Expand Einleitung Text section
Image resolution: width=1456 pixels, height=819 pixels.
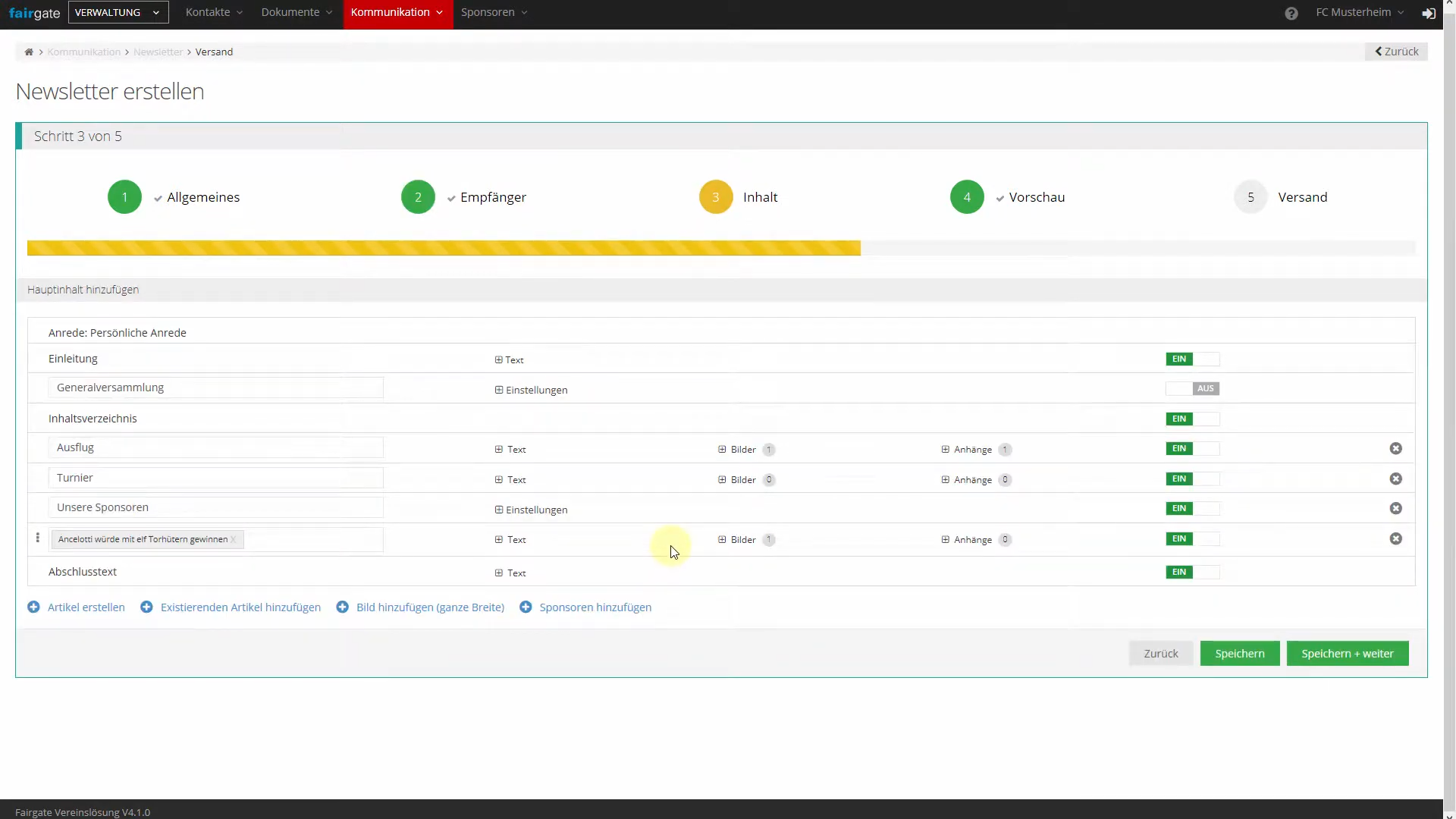point(510,360)
